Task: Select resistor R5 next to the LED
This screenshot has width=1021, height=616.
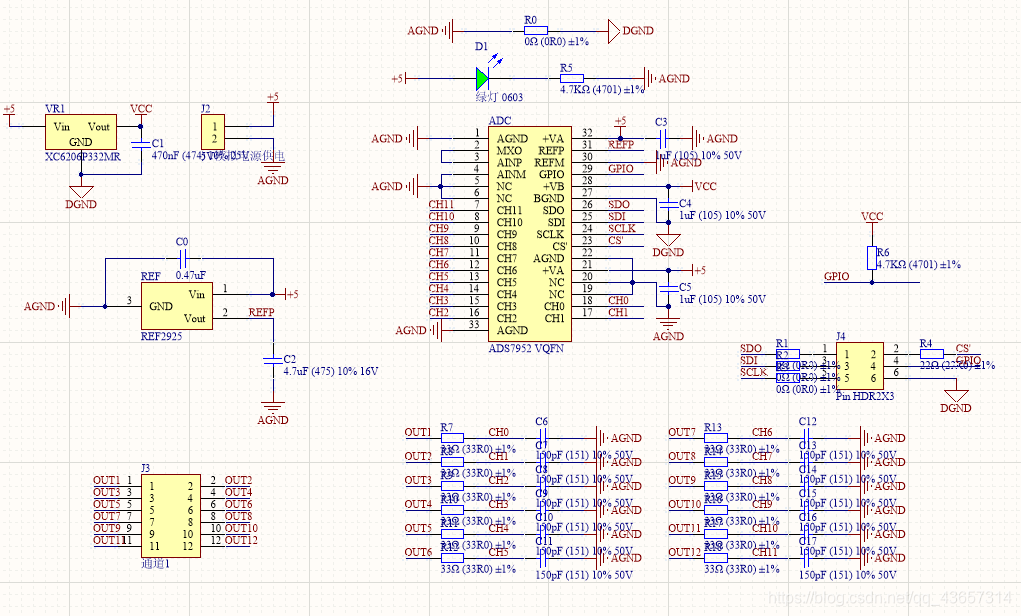Action: pyautogui.click(x=571, y=79)
